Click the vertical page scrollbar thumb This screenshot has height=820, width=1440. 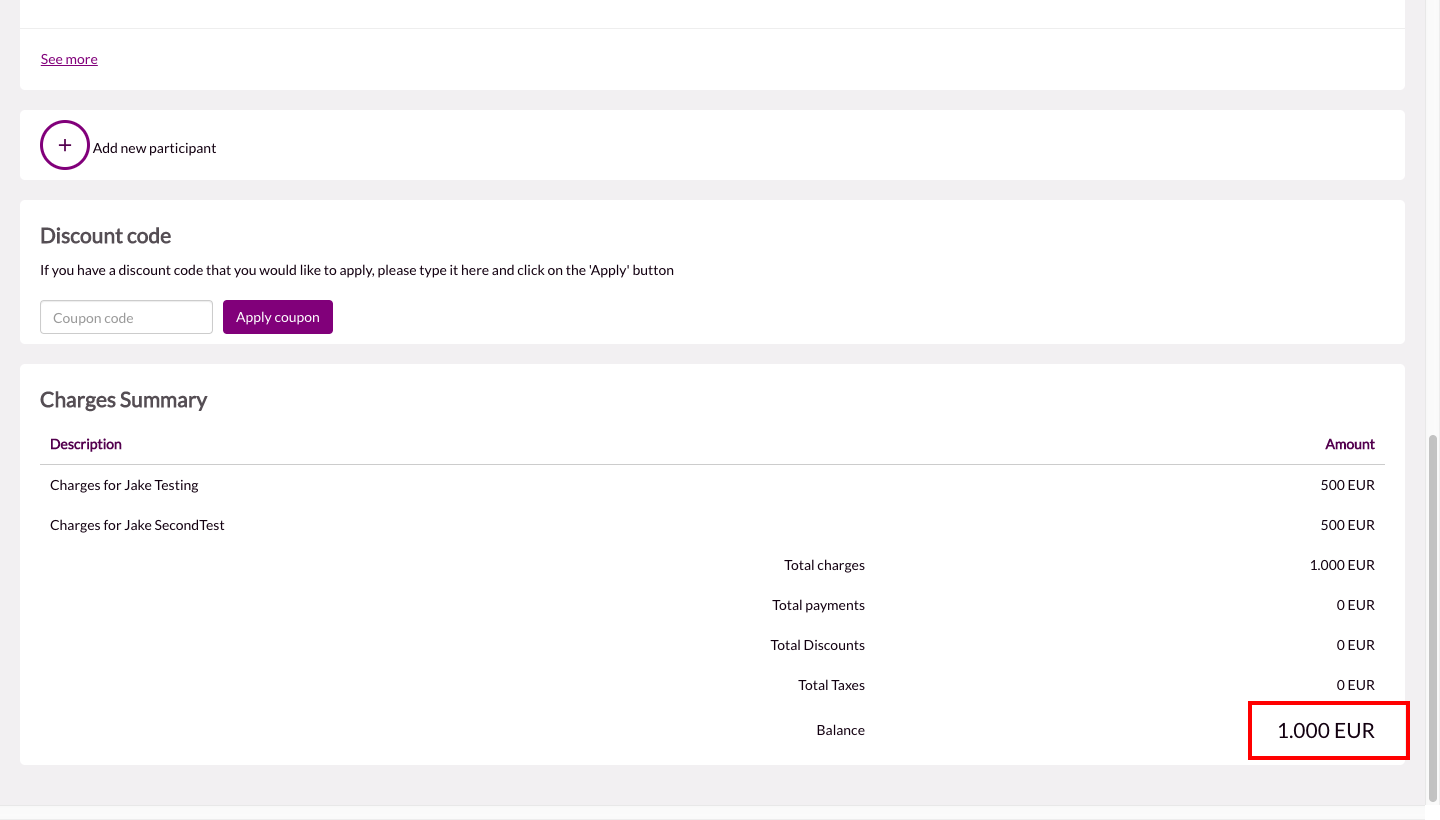click(1432, 615)
